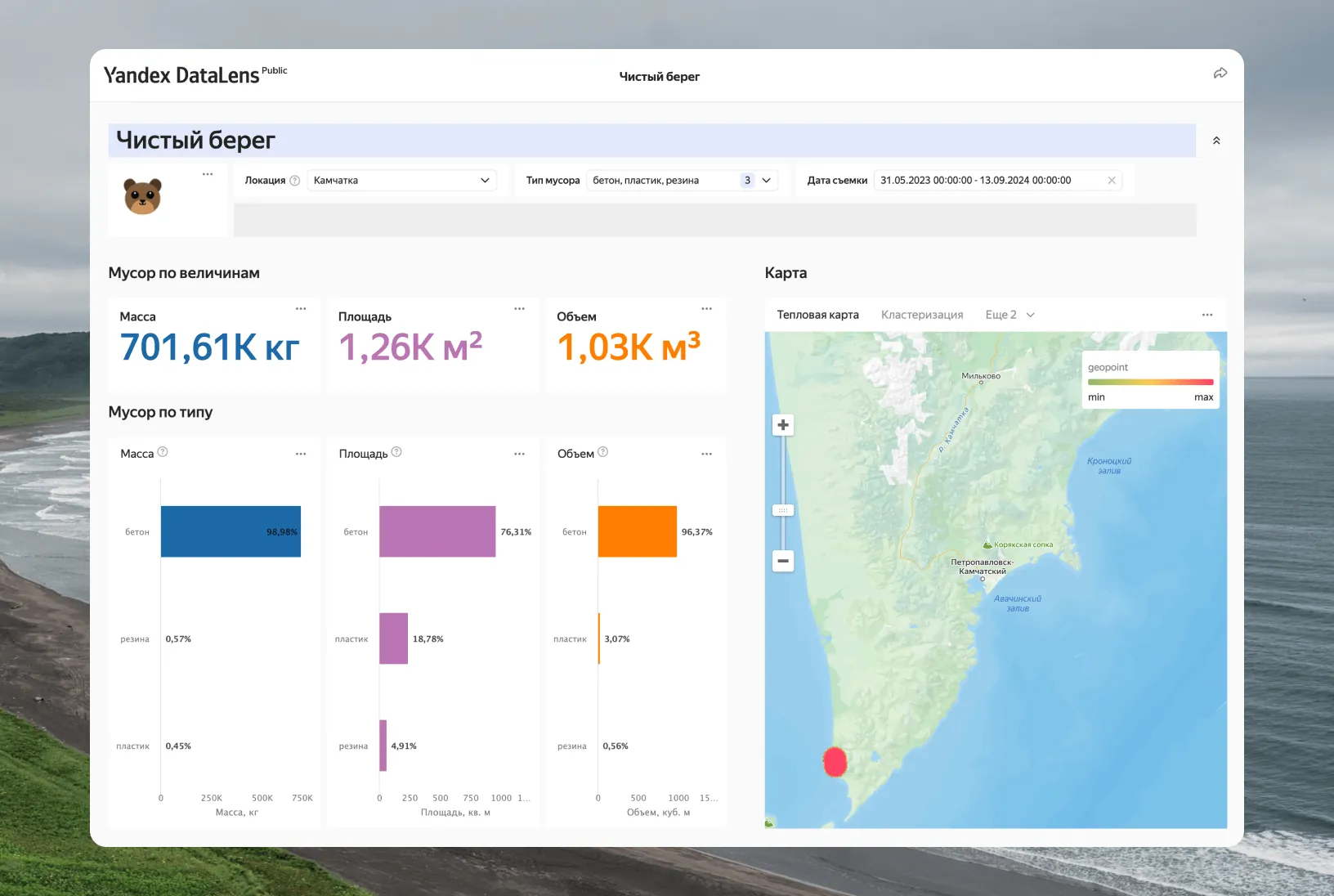
Task: Zoom out the map with minus button
Action: tap(783, 561)
